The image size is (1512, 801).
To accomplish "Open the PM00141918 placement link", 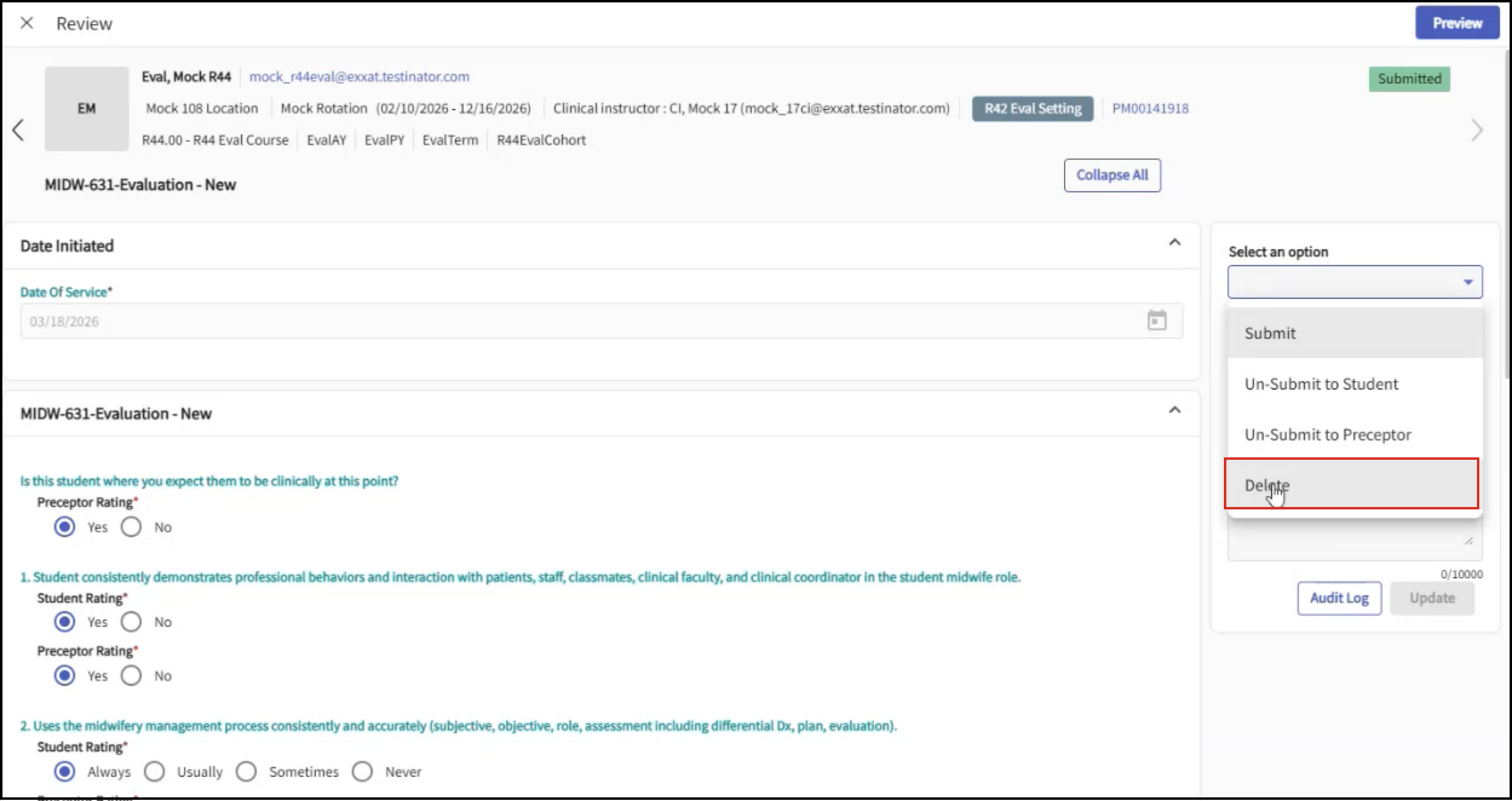I will click(x=1150, y=109).
